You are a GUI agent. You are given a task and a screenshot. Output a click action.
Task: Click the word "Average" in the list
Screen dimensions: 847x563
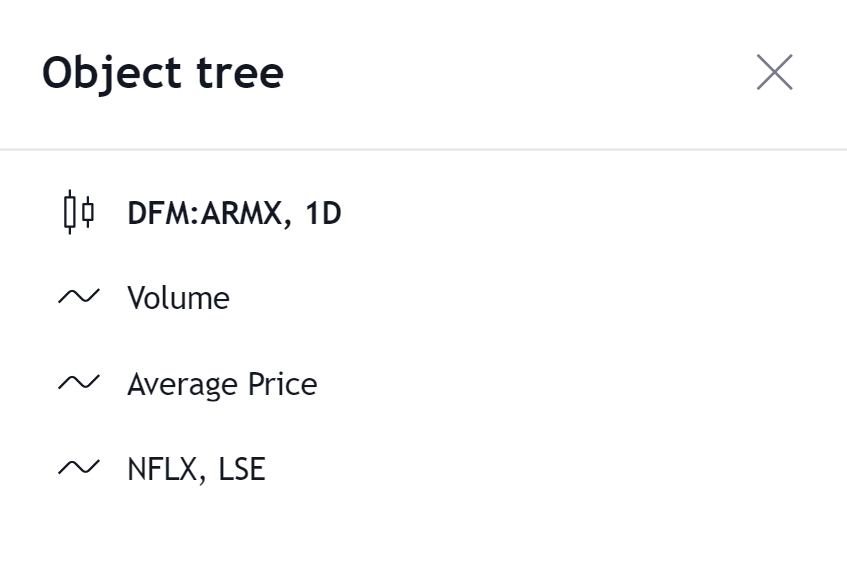(x=182, y=384)
